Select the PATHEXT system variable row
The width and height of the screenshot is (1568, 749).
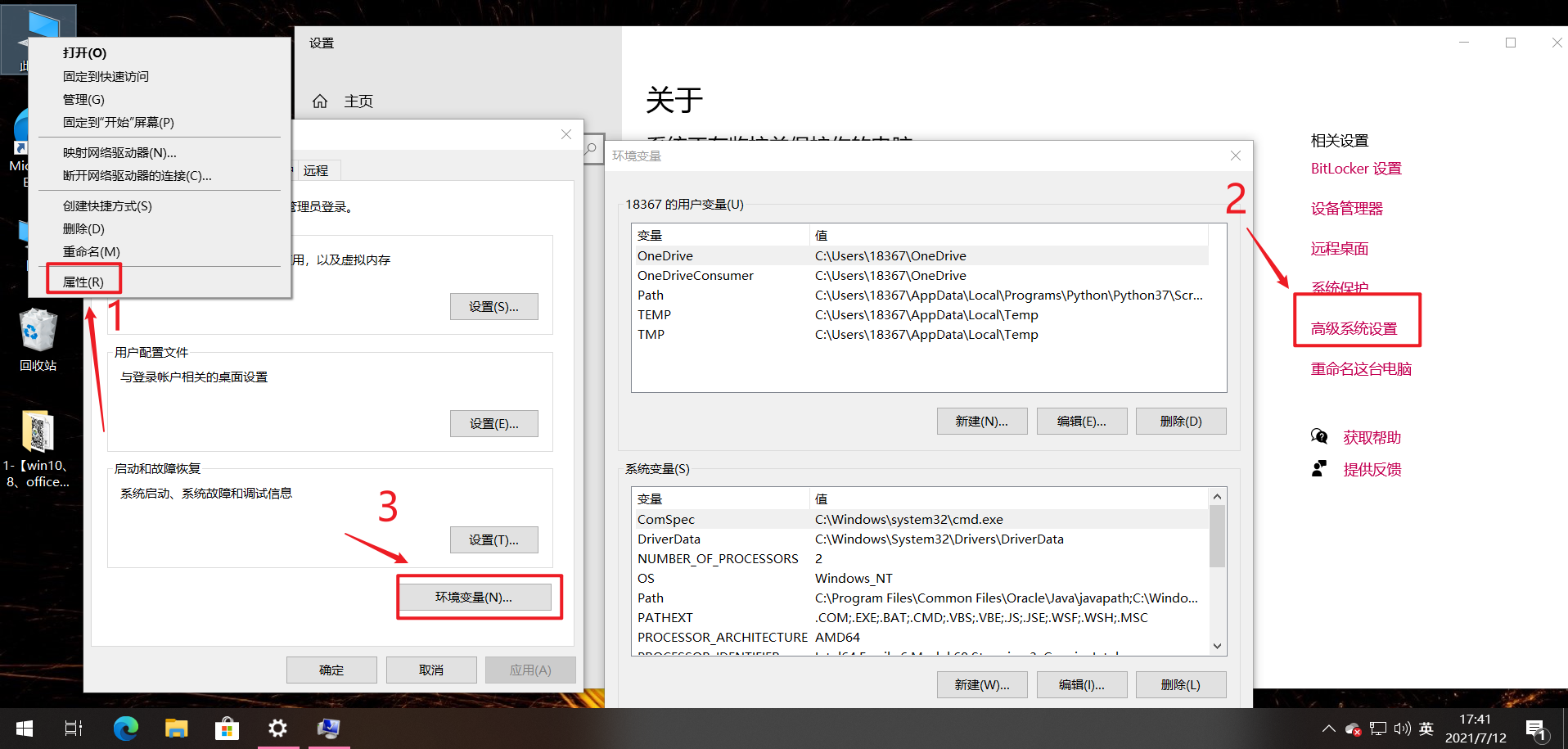click(x=921, y=617)
